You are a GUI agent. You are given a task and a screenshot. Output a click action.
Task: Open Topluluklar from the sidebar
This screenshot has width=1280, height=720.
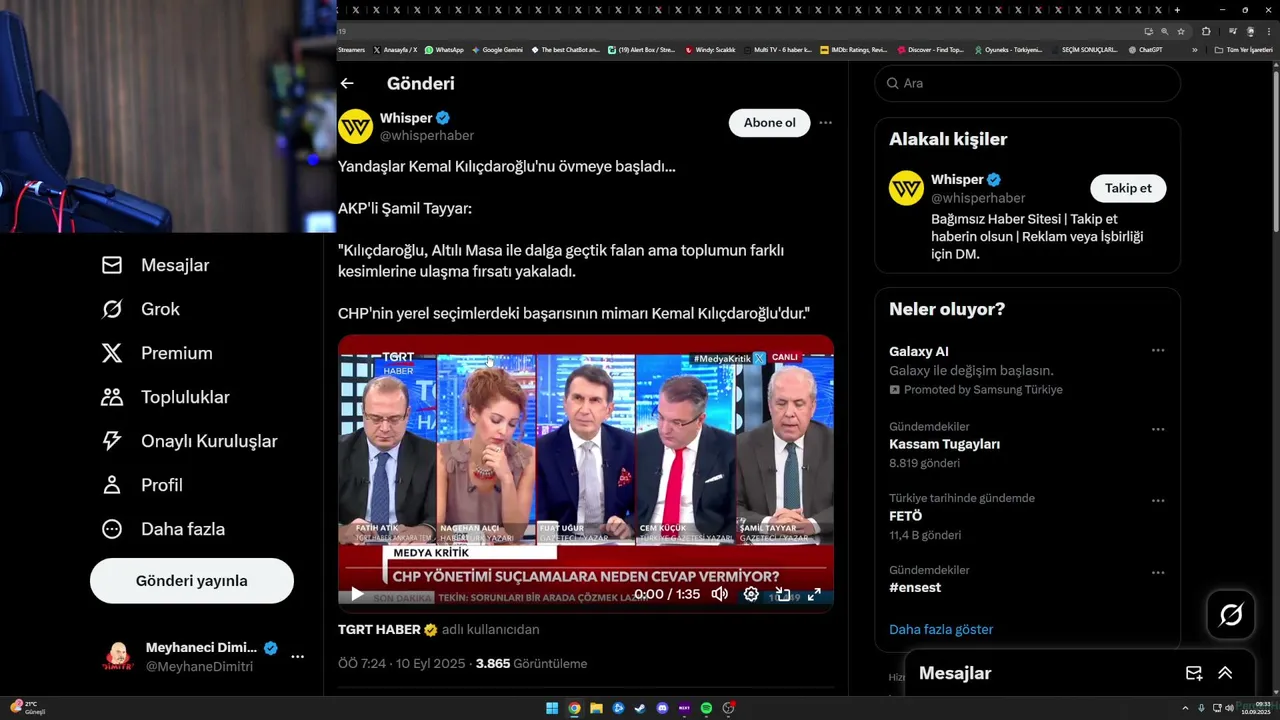[x=165, y=397]
